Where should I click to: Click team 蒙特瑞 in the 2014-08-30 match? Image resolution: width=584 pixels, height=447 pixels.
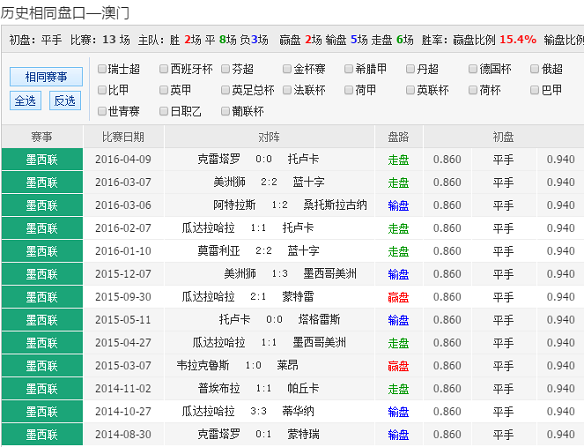click(304, 434)
